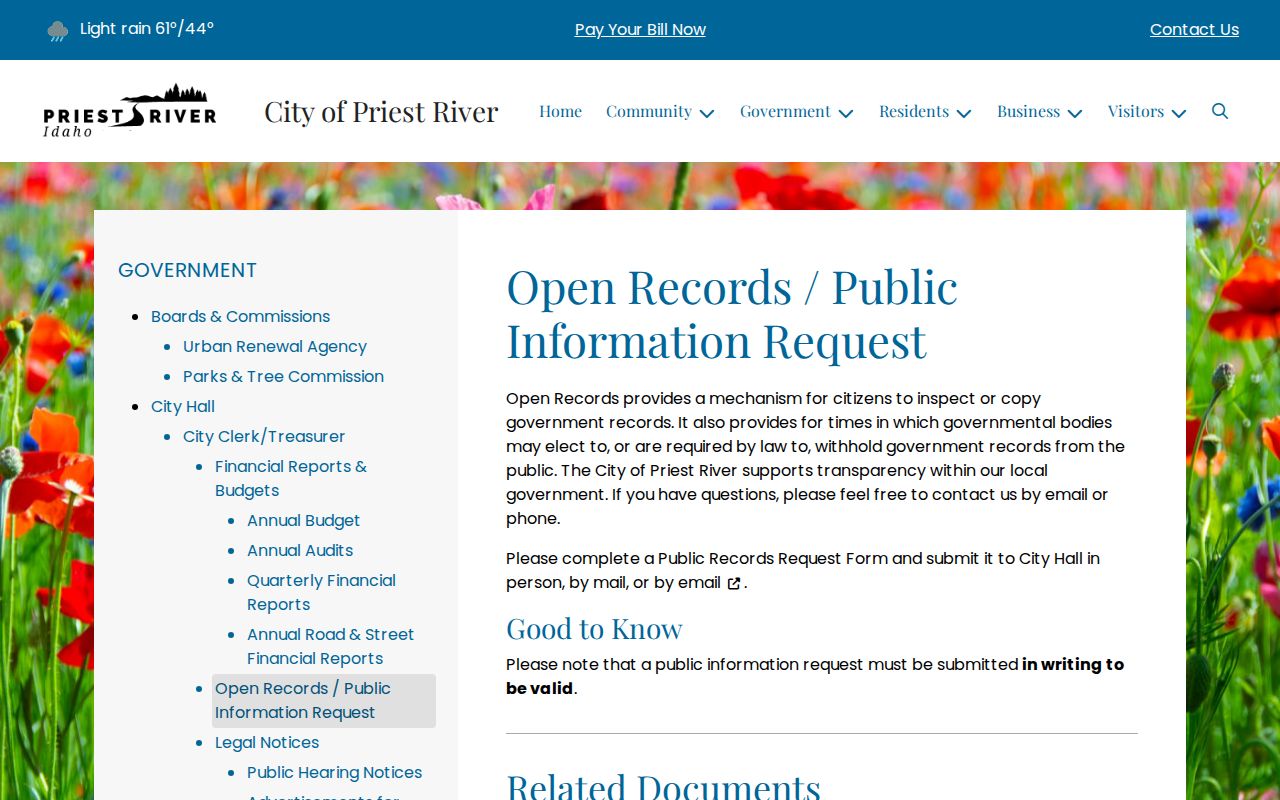This screenshot has width=1280, height=800.
Task: Open Public Hearing Notices link
Action: click(334, 772)
